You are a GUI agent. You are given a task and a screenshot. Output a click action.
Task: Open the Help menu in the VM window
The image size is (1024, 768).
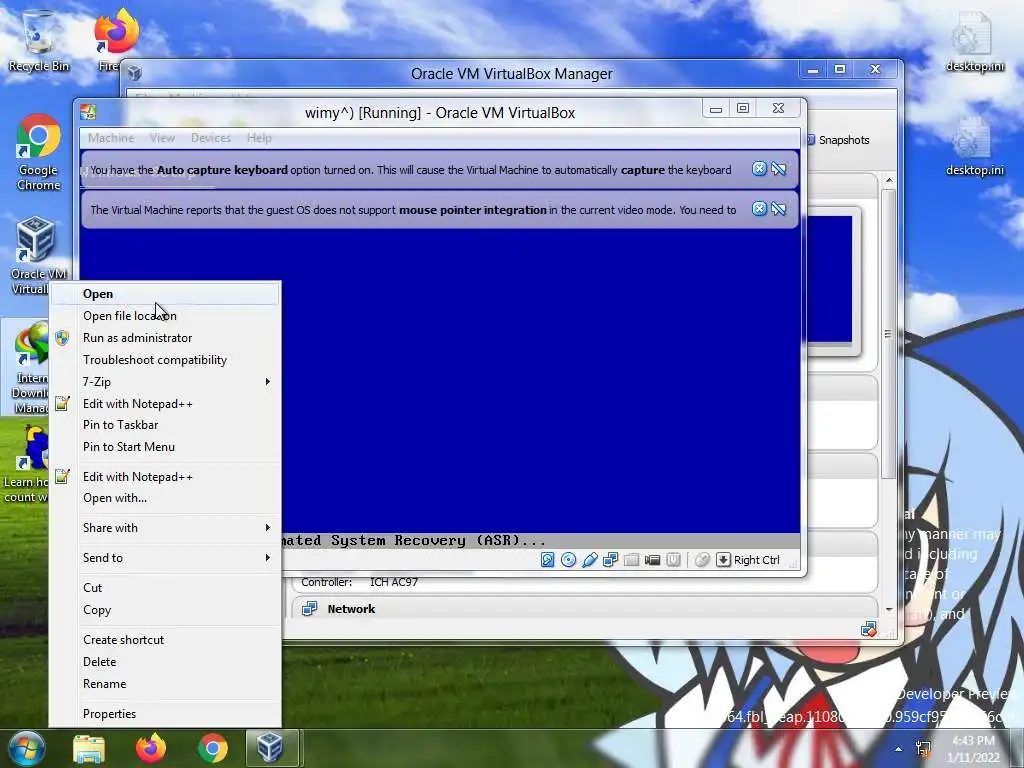click(259, 138)
